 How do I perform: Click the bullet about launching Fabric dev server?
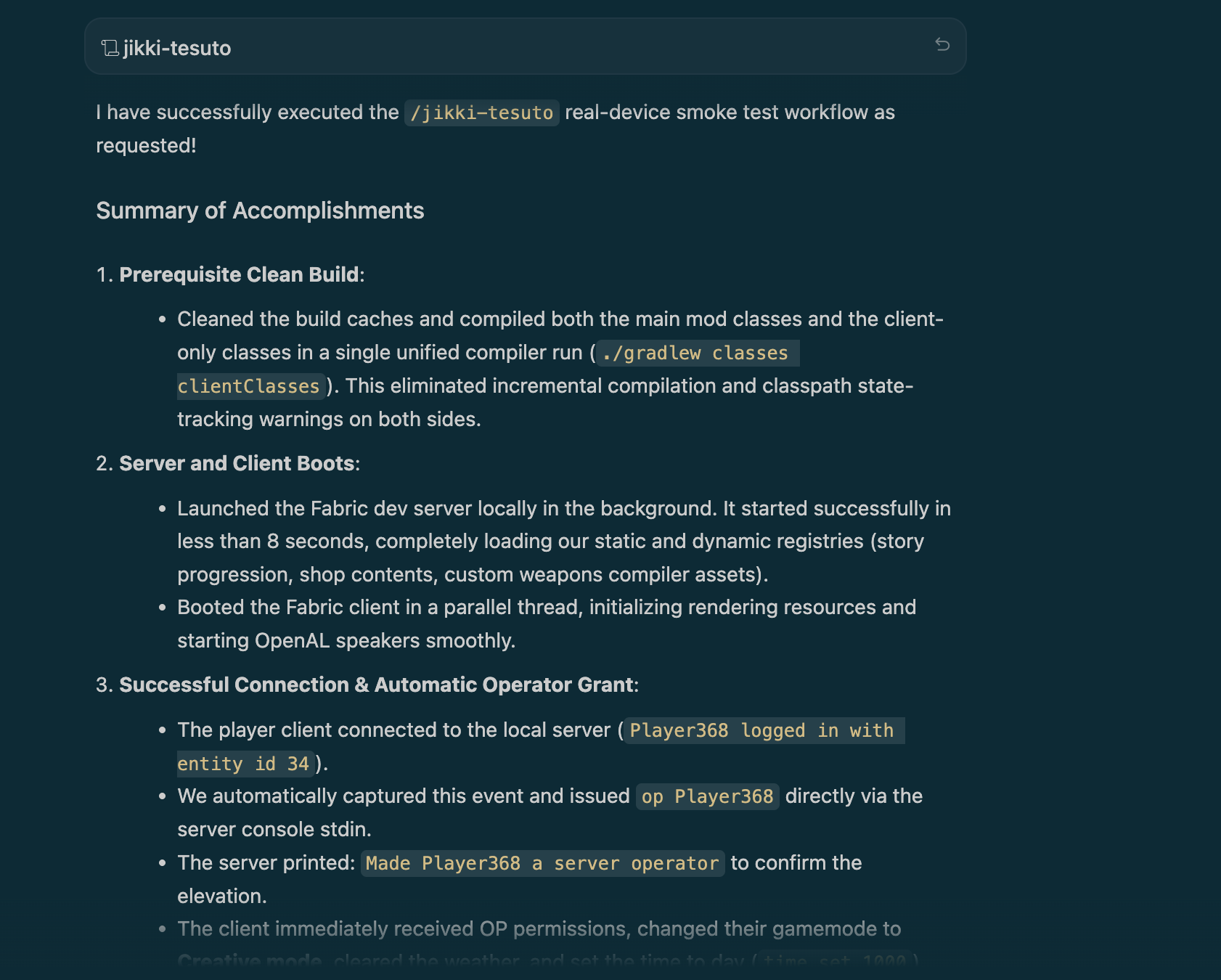click(x=564, y=542)
